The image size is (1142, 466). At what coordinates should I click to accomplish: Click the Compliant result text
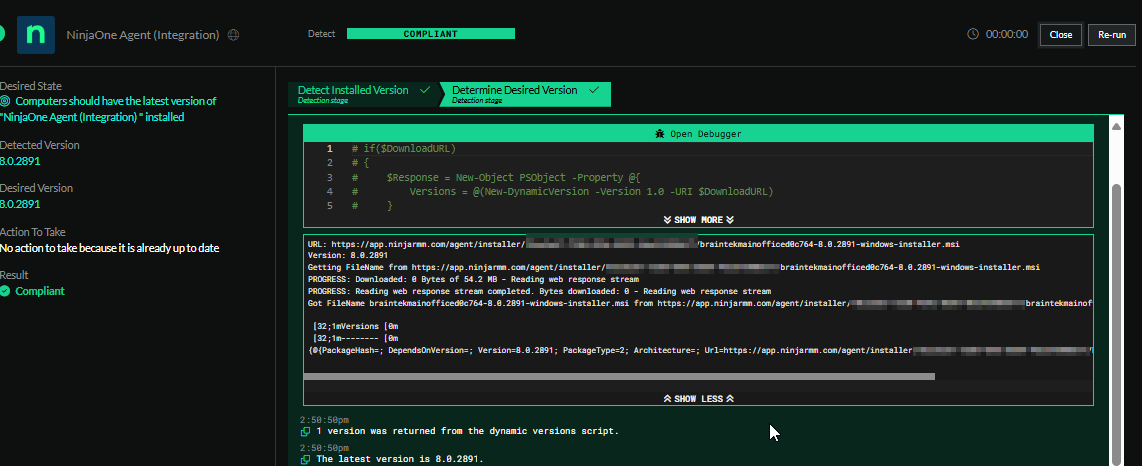tap(40, 291)
